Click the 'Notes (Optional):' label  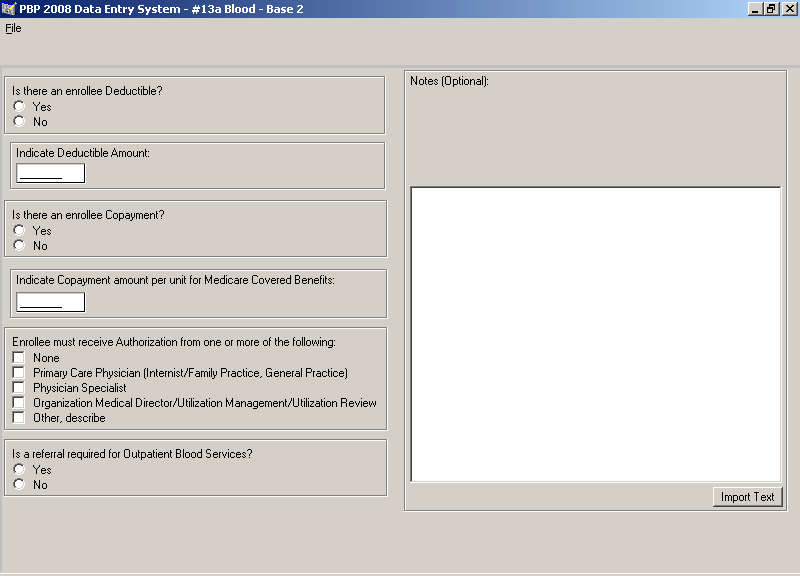(449, 81)
